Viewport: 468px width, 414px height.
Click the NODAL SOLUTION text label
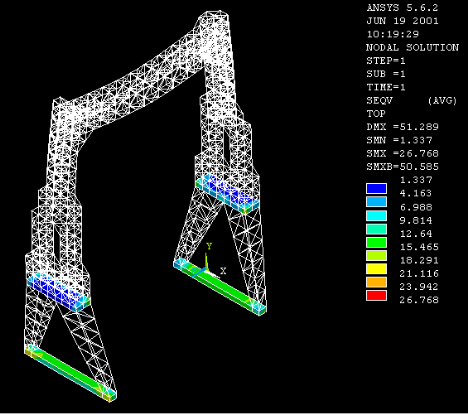412,48
